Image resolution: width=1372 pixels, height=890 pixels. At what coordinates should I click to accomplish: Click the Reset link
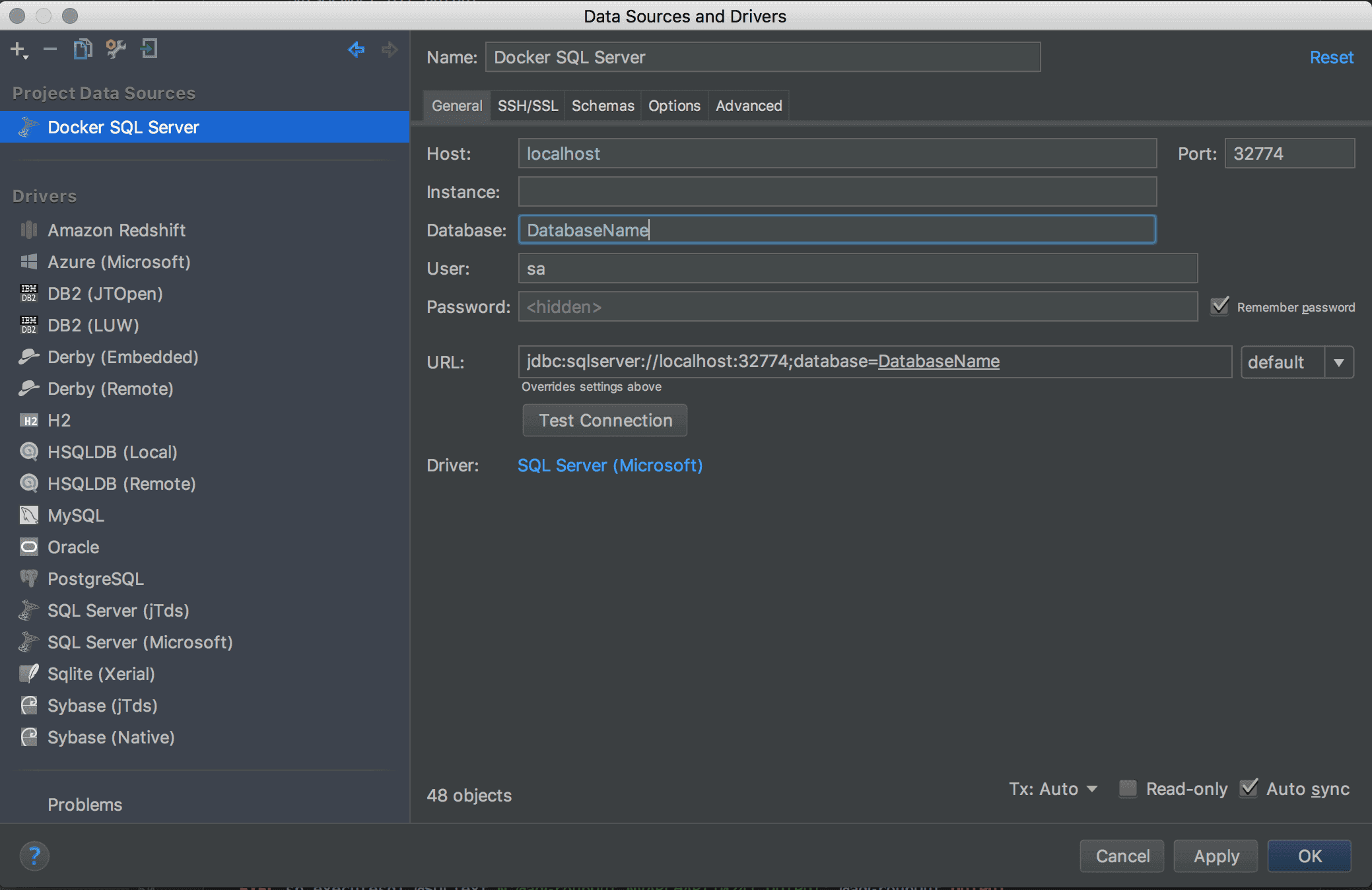click(1332, 57)
